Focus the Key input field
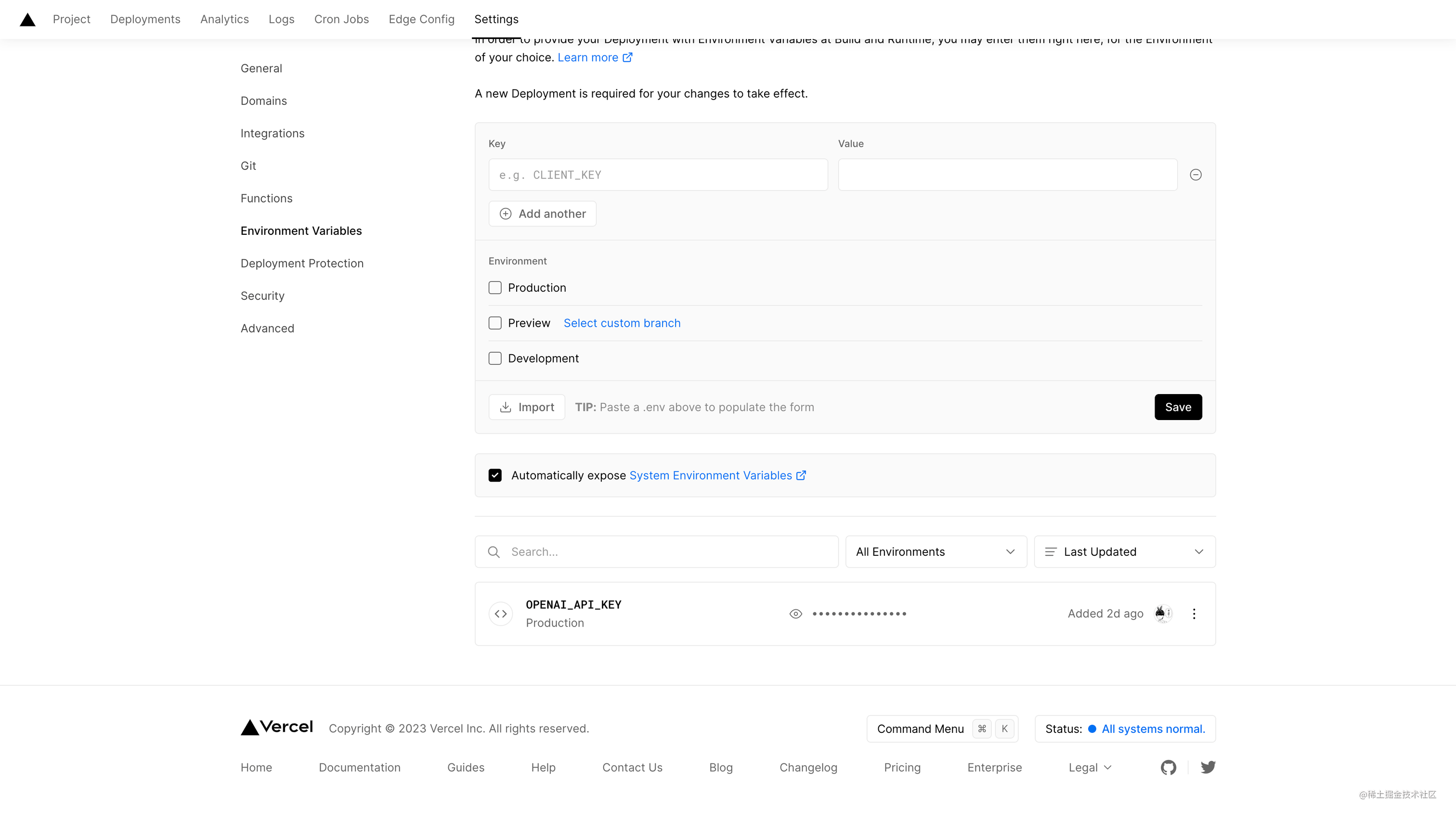 tap(658, 175)
